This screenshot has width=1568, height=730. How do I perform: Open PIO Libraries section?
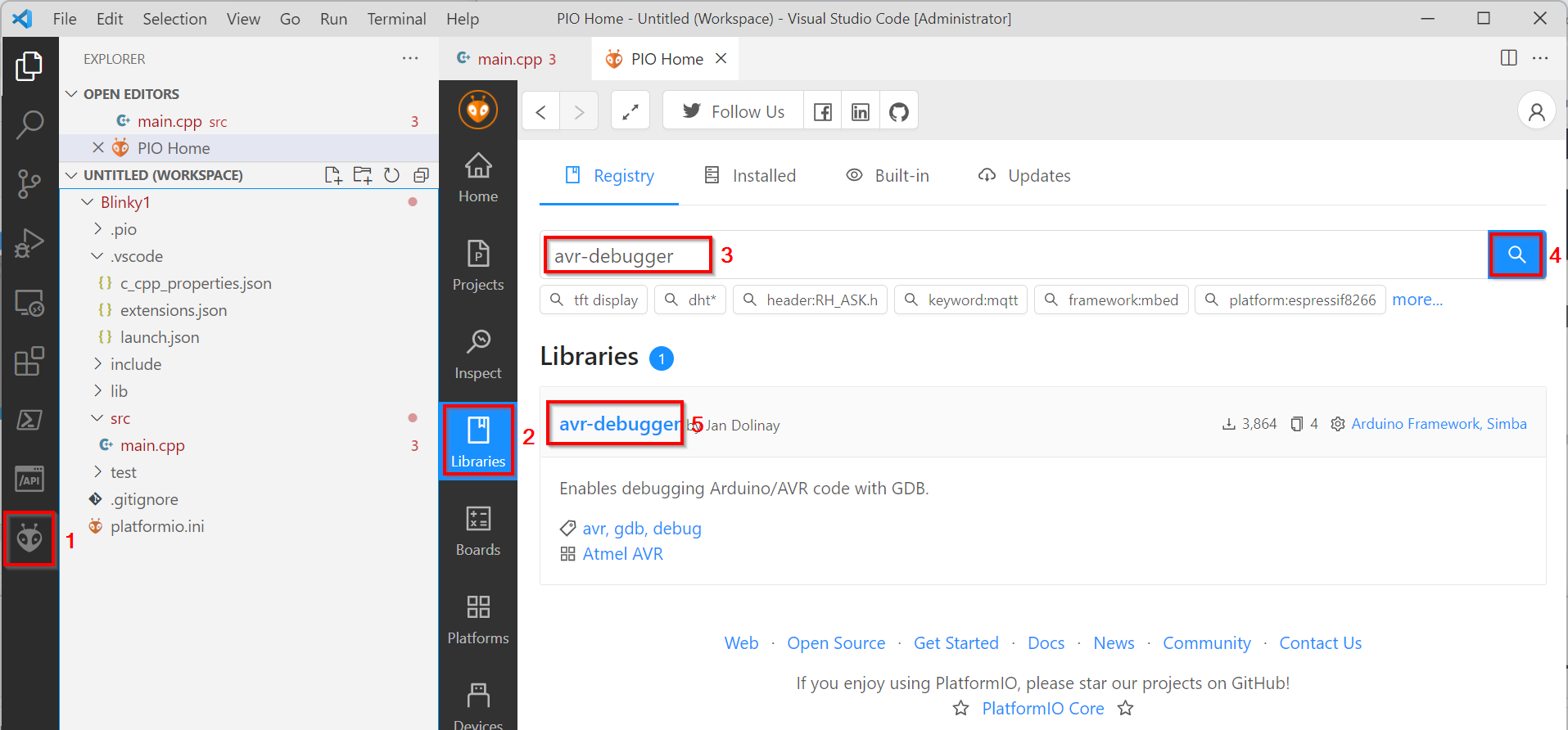click(478, 442)
